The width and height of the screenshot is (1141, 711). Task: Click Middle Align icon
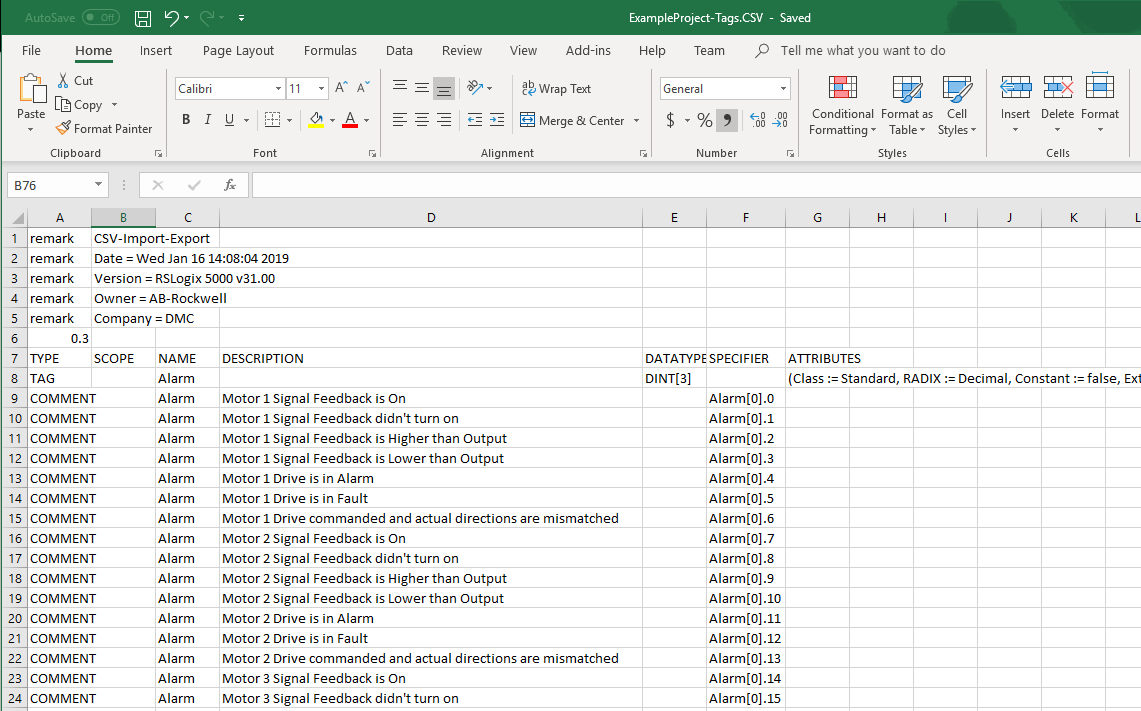point(421,88)
